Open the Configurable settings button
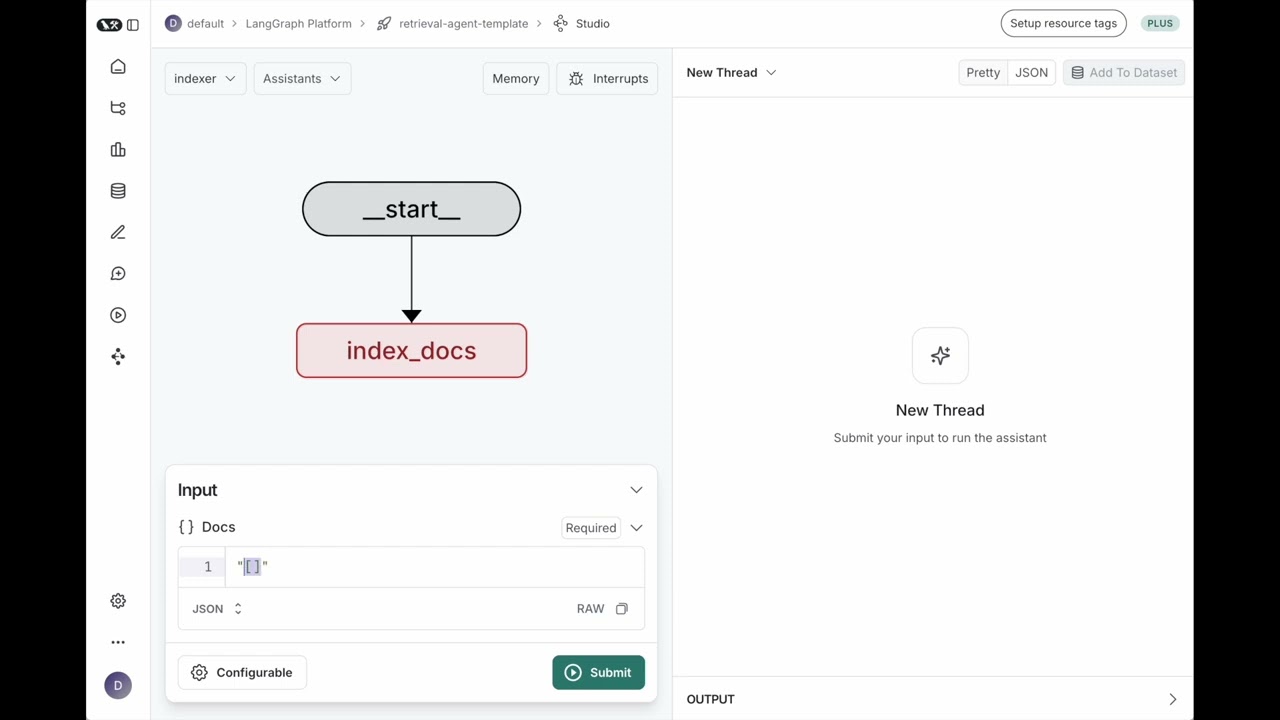Screen dimensions: 1280x720 [x=242, y=672]
